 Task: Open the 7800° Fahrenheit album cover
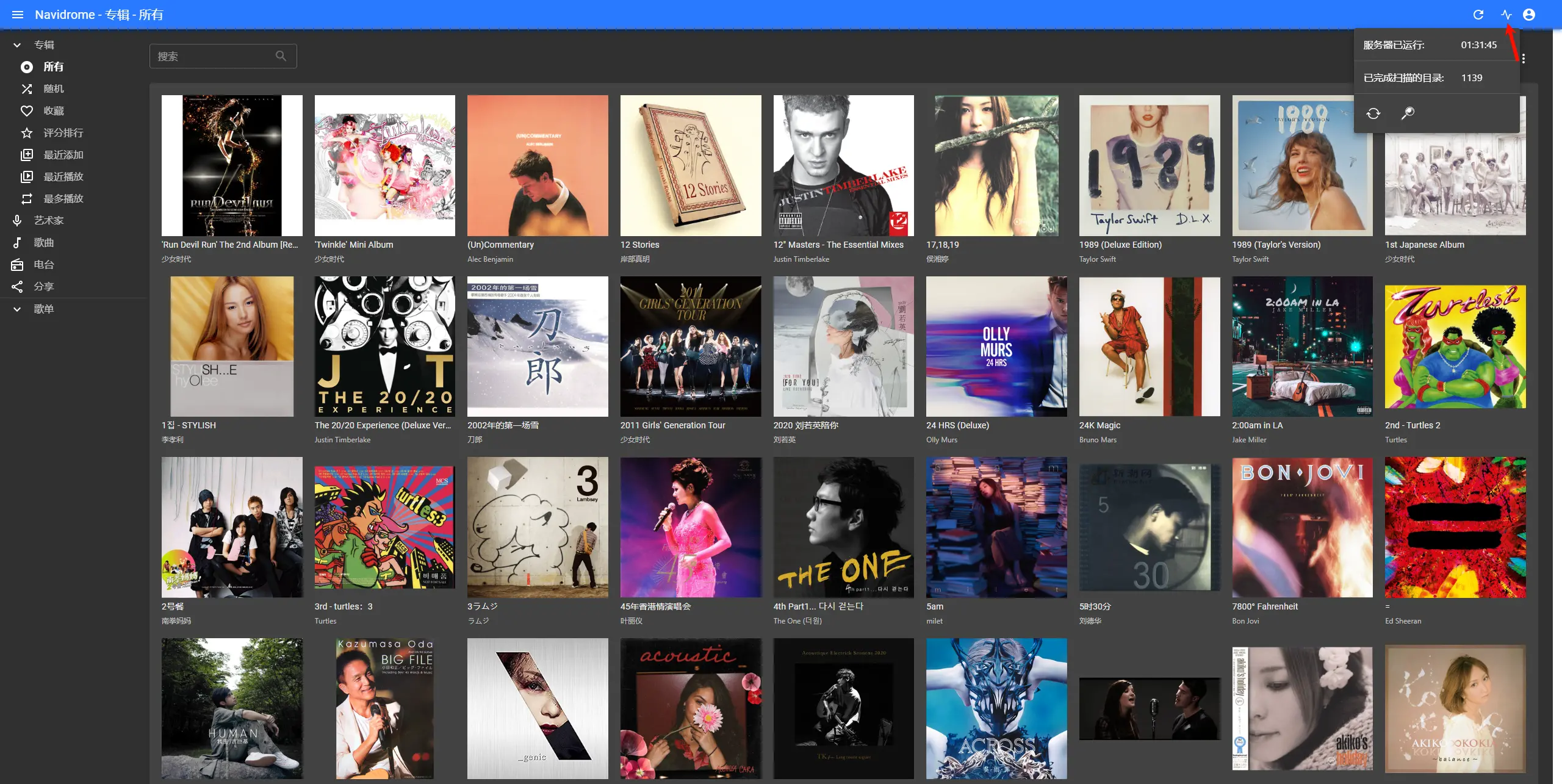[1302, 527]
